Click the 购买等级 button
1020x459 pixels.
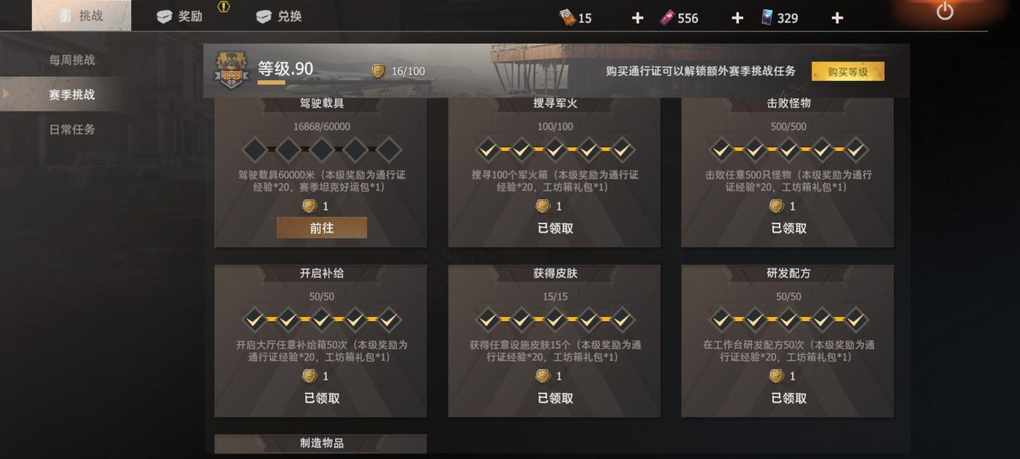click(x=848, y=72)
